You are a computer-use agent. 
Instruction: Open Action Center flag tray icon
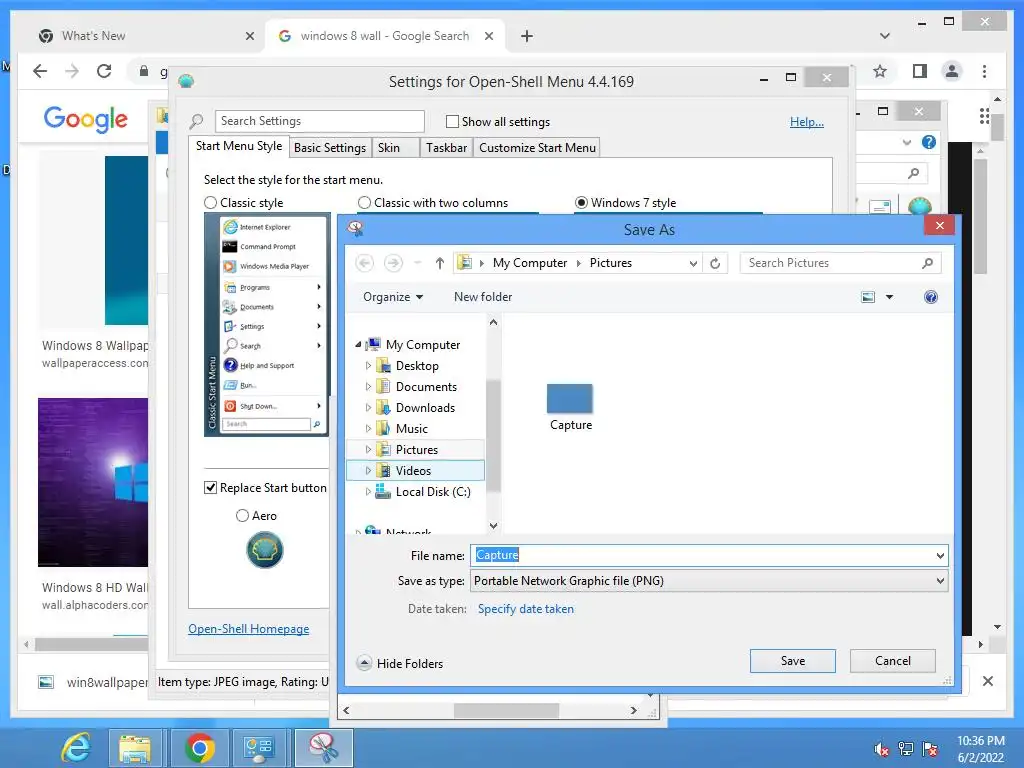pyautogui.click(x=930, y=748)
